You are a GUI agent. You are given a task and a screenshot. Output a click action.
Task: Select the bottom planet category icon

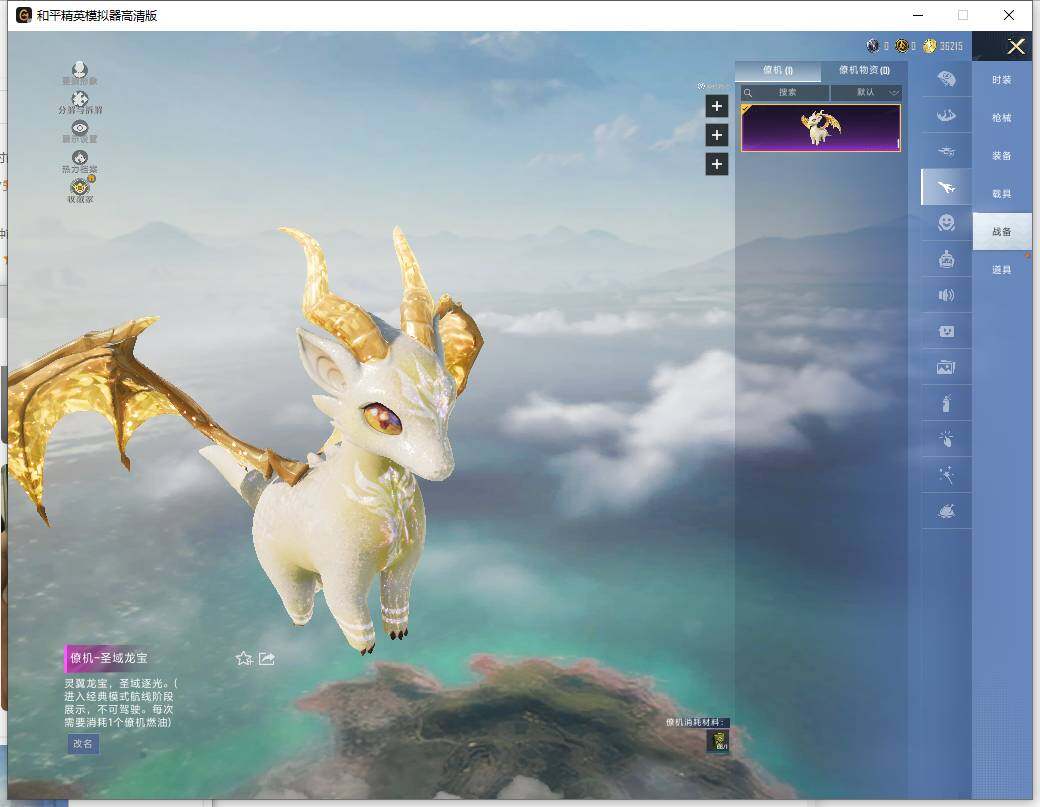946,511
